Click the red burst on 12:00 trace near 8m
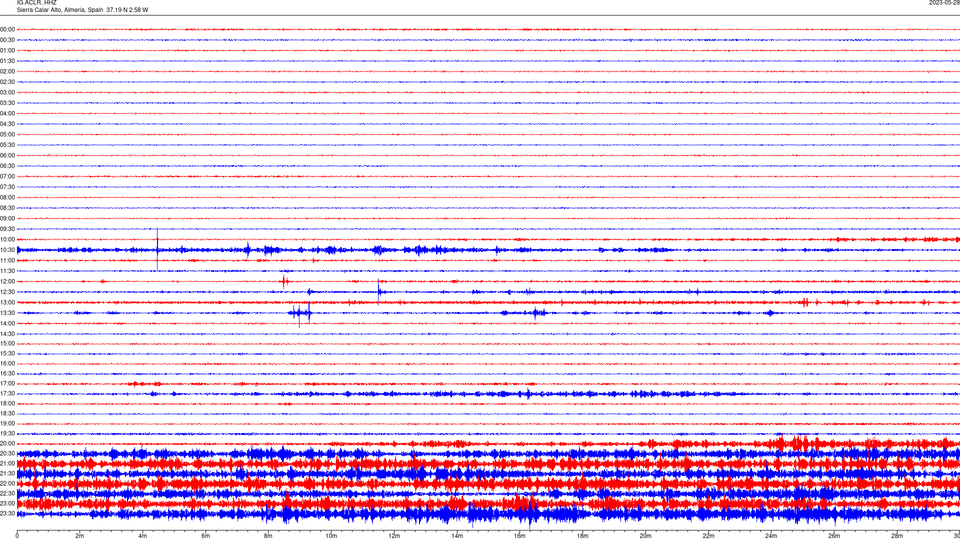 coord(285,282)
